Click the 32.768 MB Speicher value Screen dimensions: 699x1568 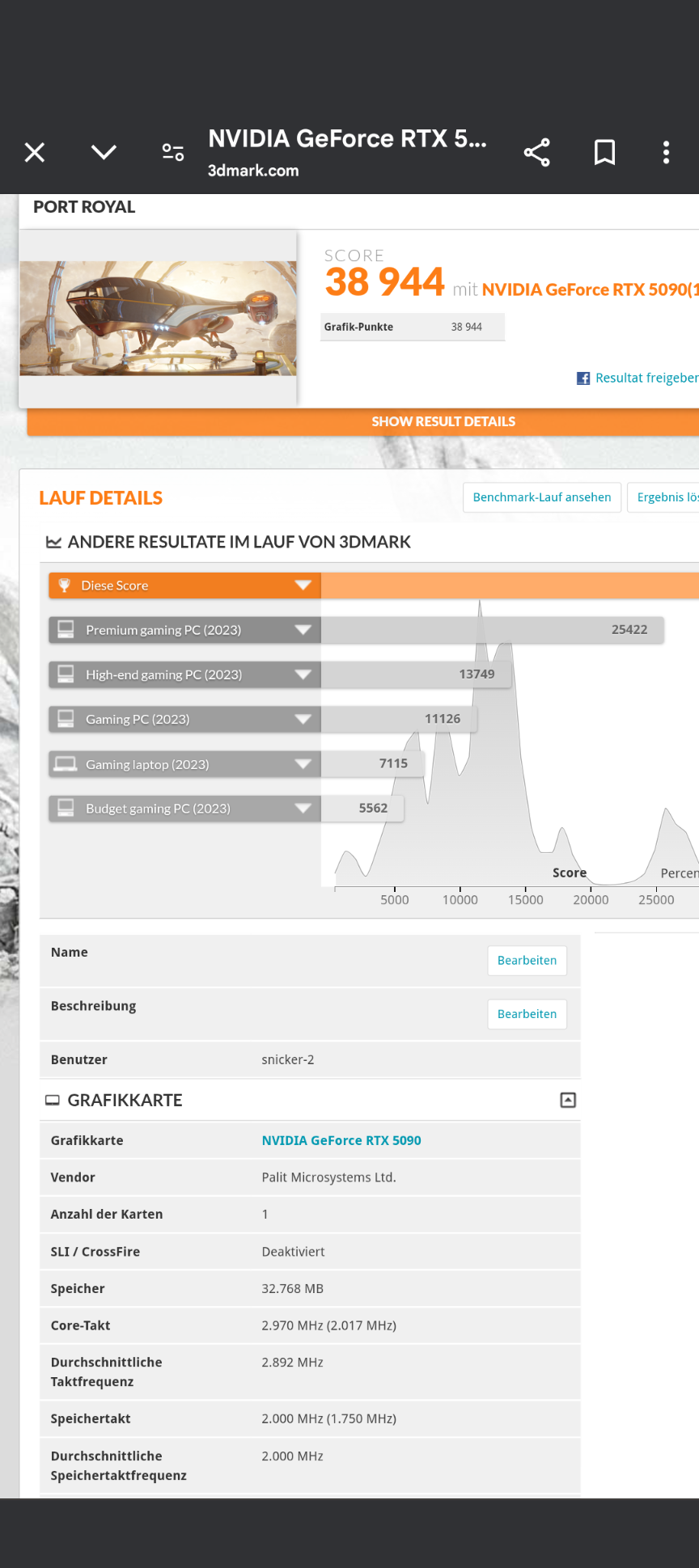(292, 1288)
